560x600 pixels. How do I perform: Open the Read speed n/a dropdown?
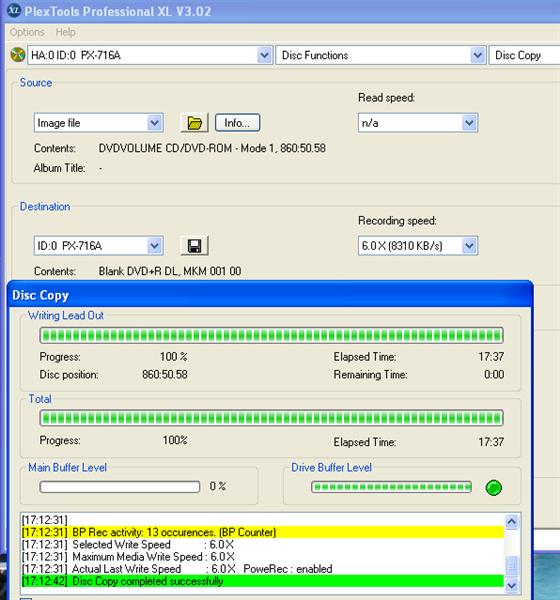pos(418,123)
